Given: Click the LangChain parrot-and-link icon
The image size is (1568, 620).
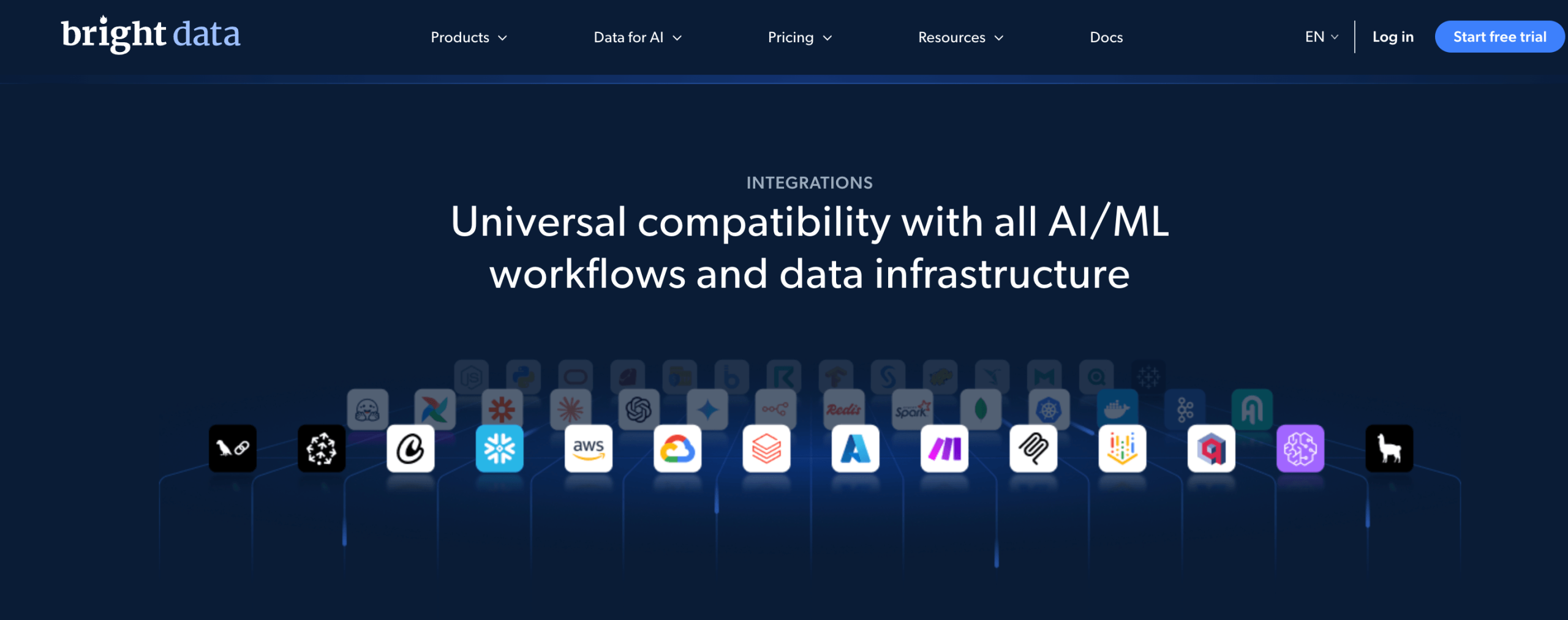Looking at the screenshot, I should (x=233, y=449).
